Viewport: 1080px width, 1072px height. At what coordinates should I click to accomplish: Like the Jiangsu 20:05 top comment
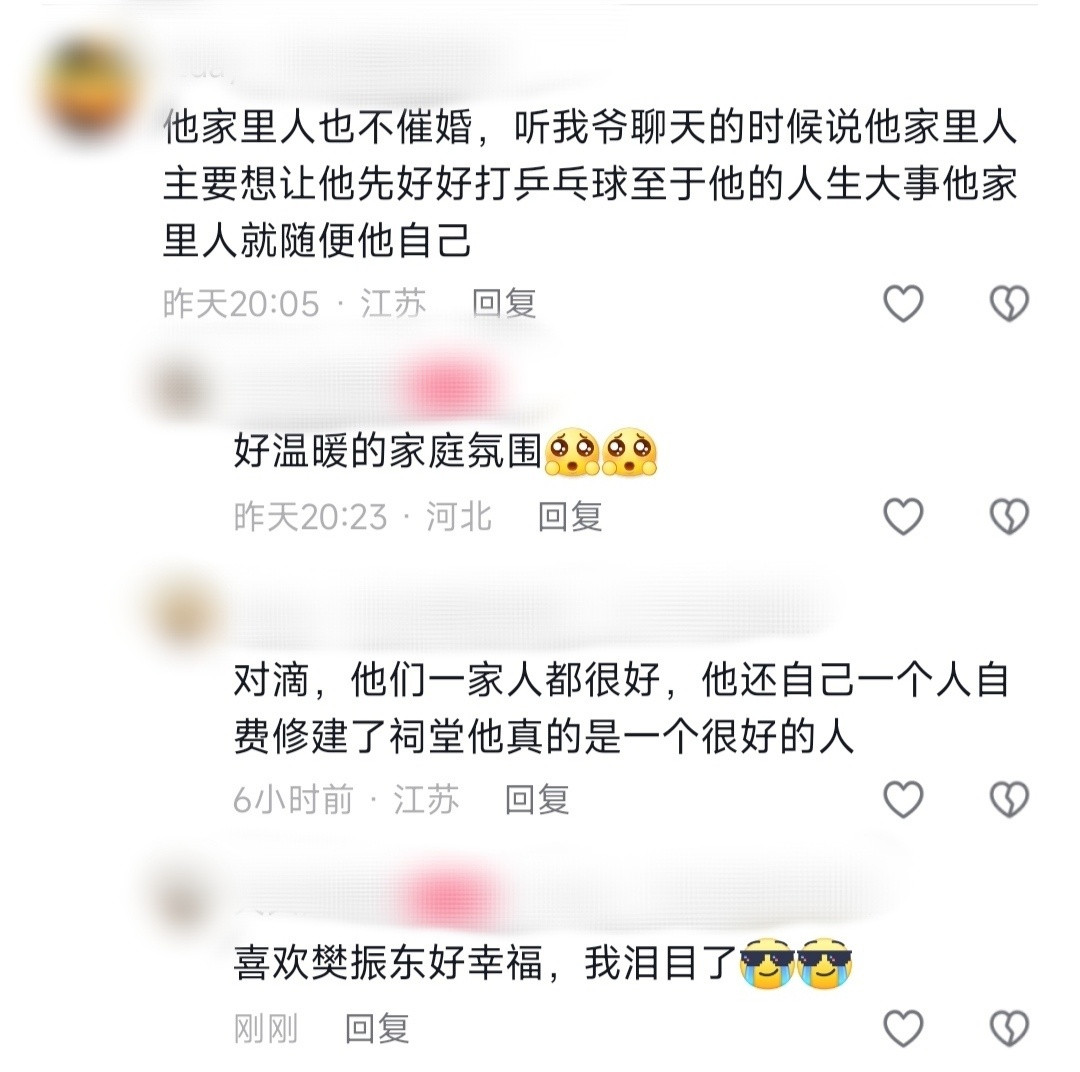click(903, 303)
